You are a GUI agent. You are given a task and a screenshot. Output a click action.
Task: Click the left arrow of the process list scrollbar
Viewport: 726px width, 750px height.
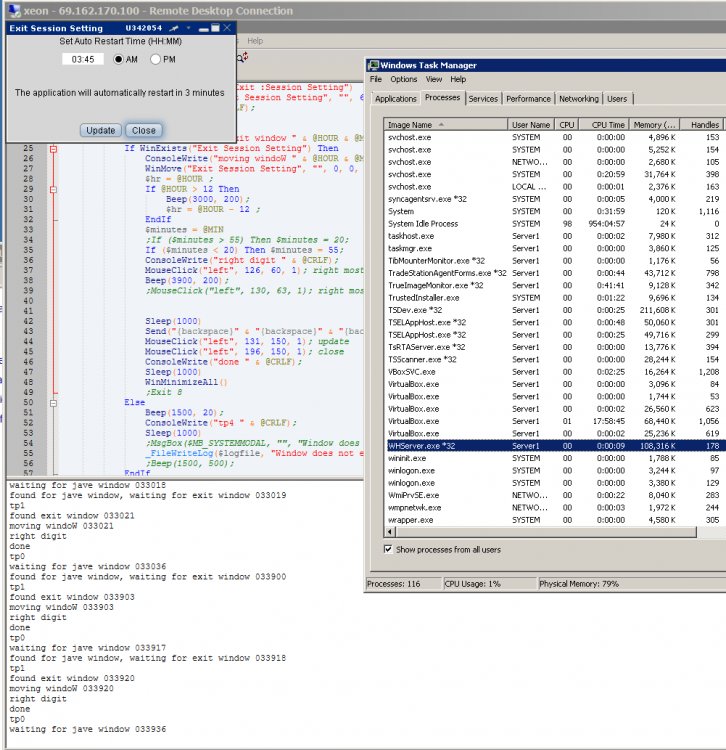[390, 532]
